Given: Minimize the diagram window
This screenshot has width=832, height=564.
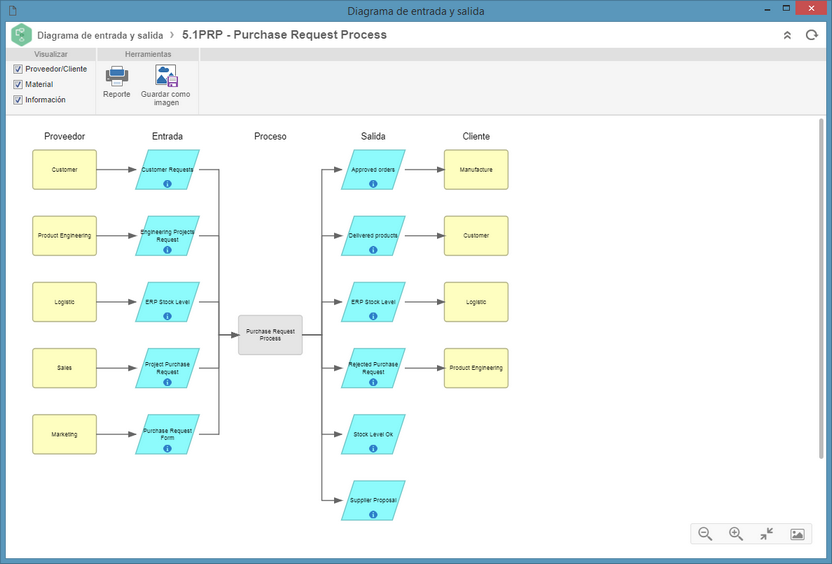Looking at the screenshot, I should point(767,9).
